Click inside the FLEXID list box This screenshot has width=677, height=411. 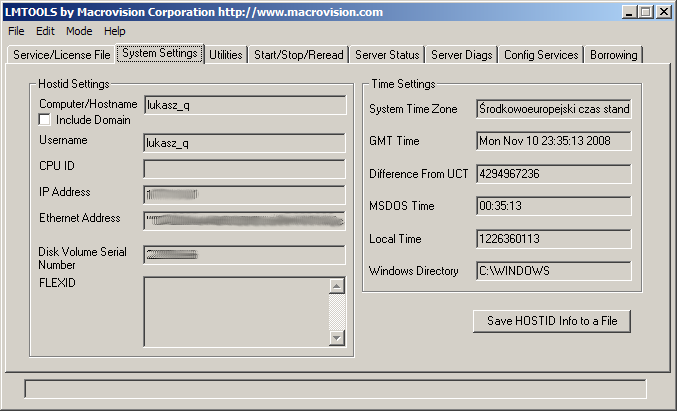pos(236,312)
